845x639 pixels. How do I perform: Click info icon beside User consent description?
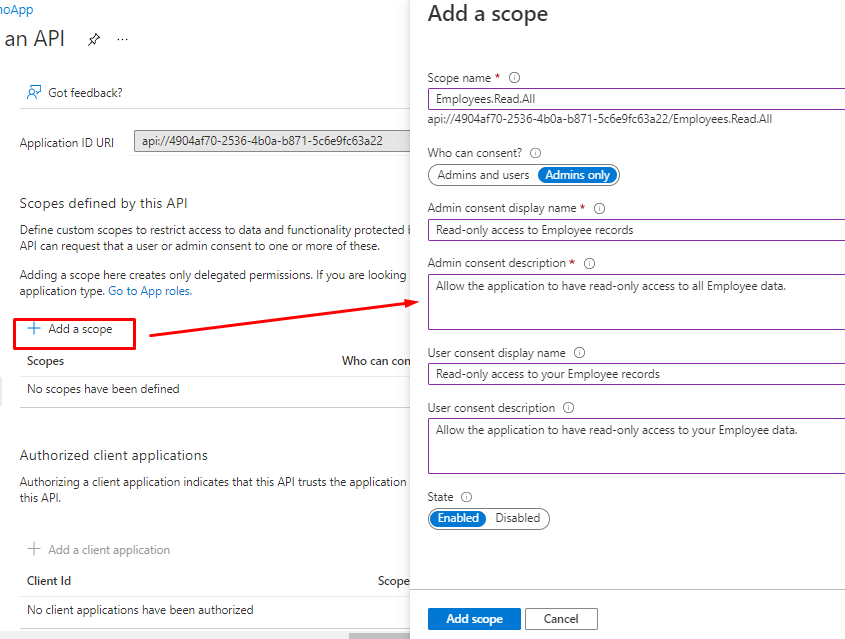(x=569, y=408)
